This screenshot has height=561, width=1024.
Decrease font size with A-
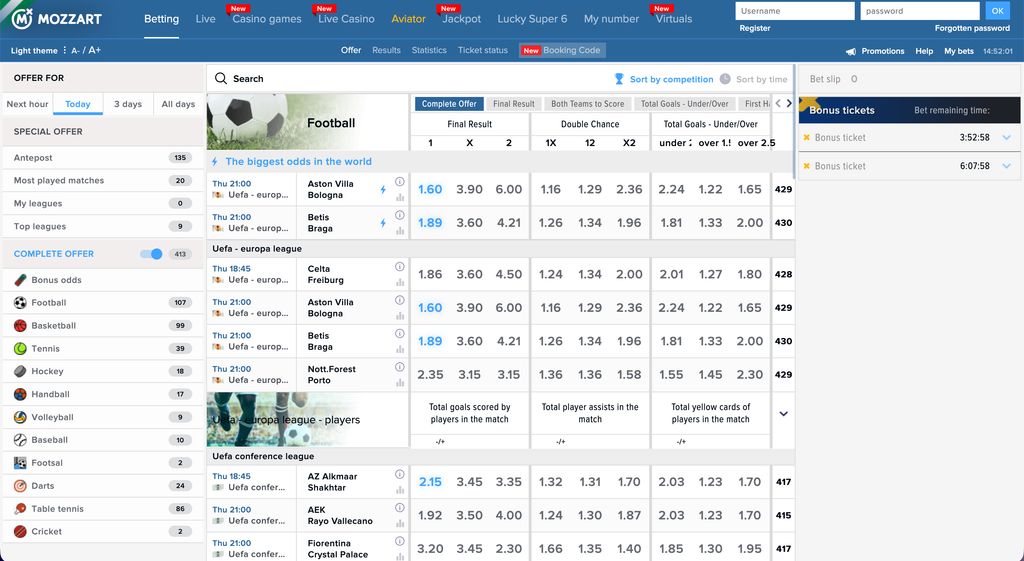[x=75, y=50]
